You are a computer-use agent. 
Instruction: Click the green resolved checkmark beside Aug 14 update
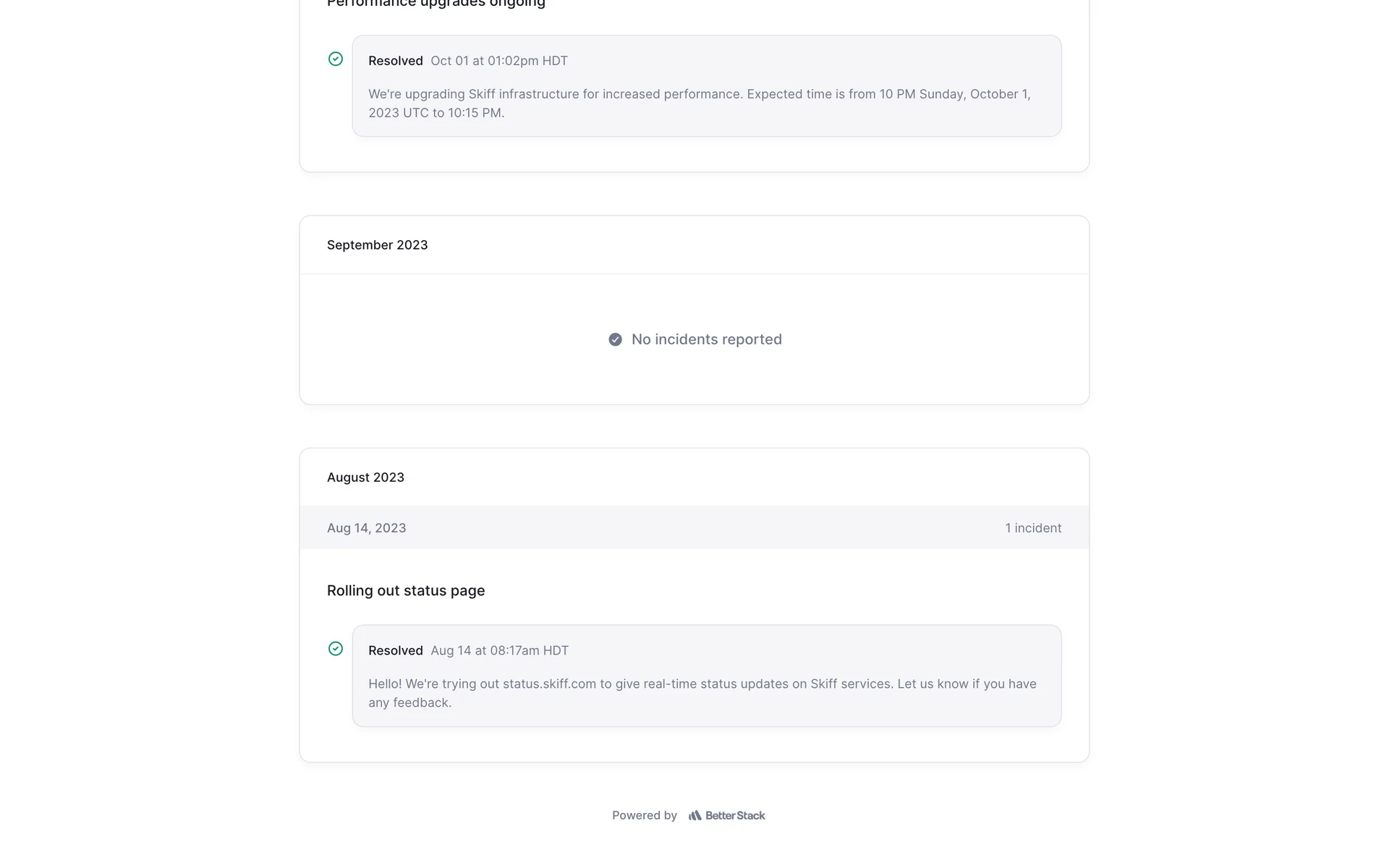pos(336,649)
